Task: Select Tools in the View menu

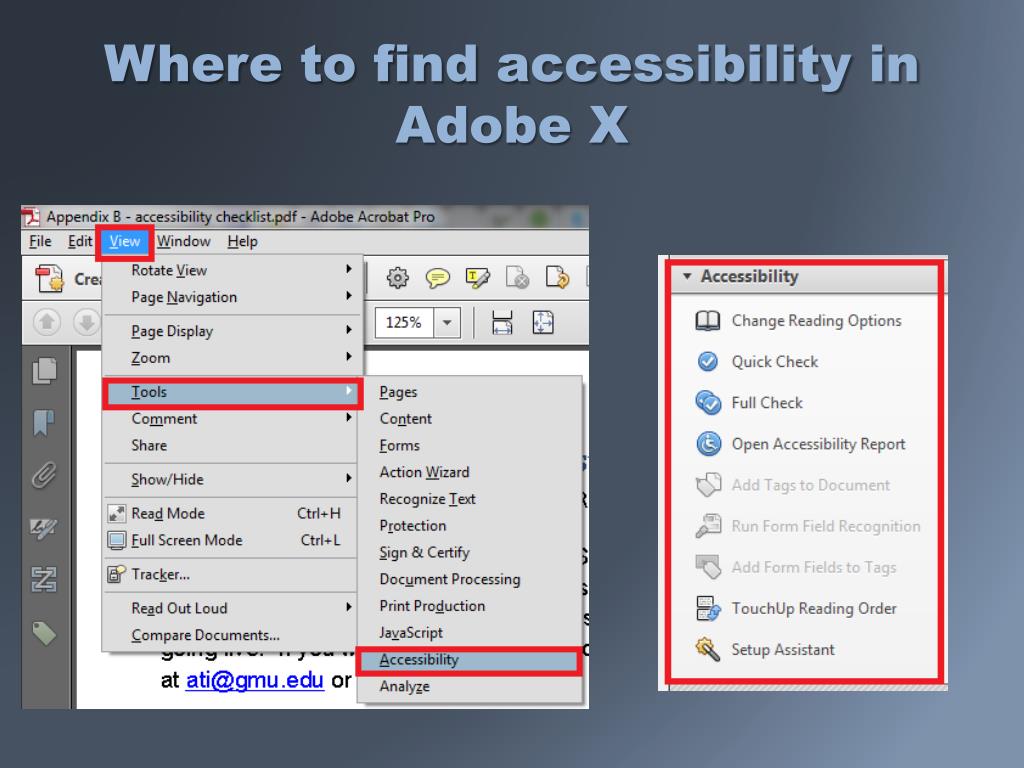Action: pos(232,392)
